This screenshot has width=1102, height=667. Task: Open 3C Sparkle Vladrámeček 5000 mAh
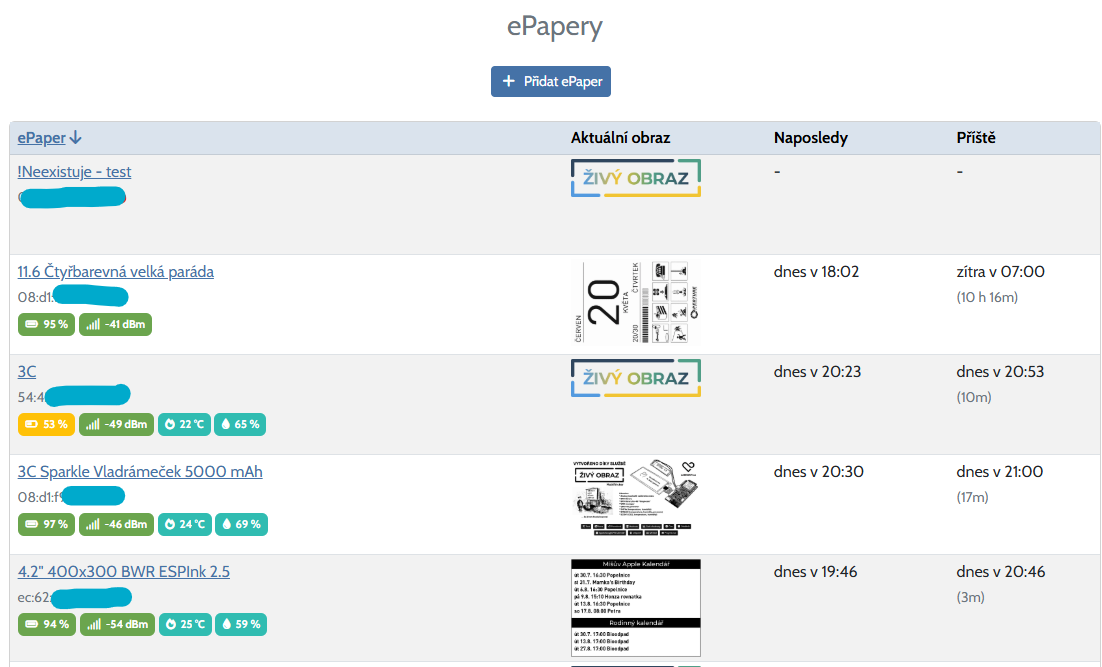coord(140,472)
